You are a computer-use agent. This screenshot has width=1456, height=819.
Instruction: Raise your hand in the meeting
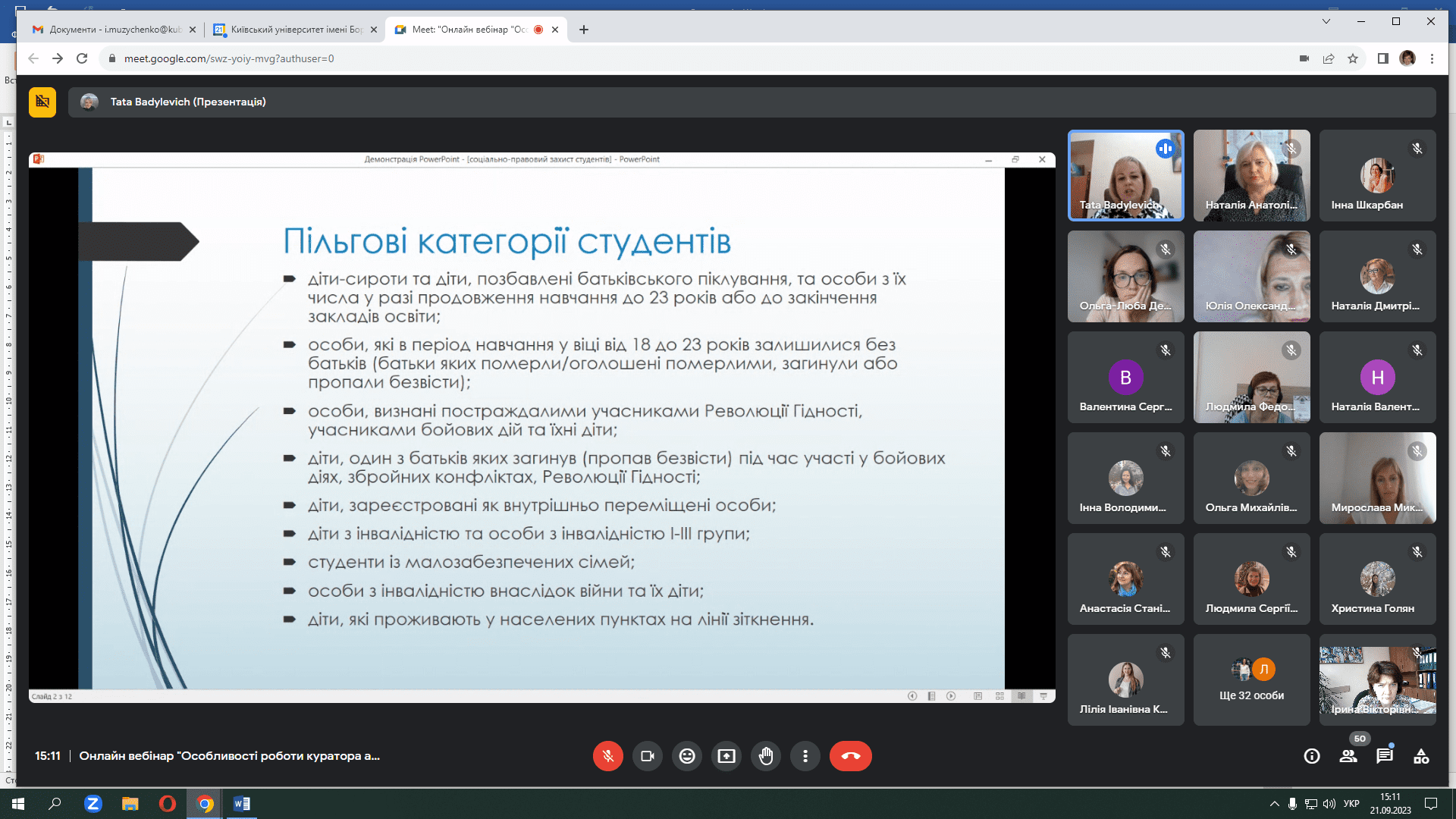coord(766,756)
